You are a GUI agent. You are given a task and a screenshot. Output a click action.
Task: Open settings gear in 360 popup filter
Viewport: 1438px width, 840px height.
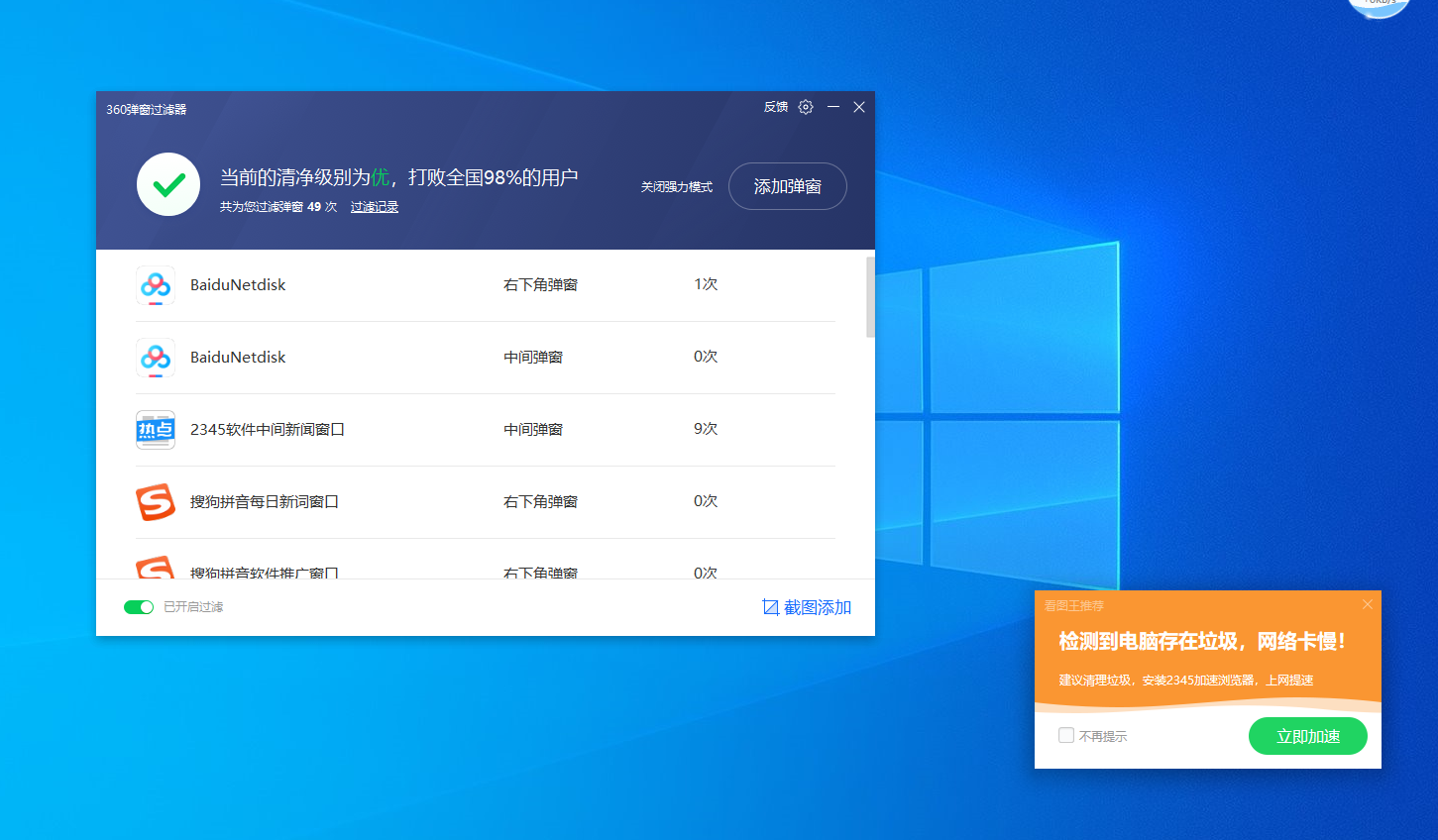point(806,107)
